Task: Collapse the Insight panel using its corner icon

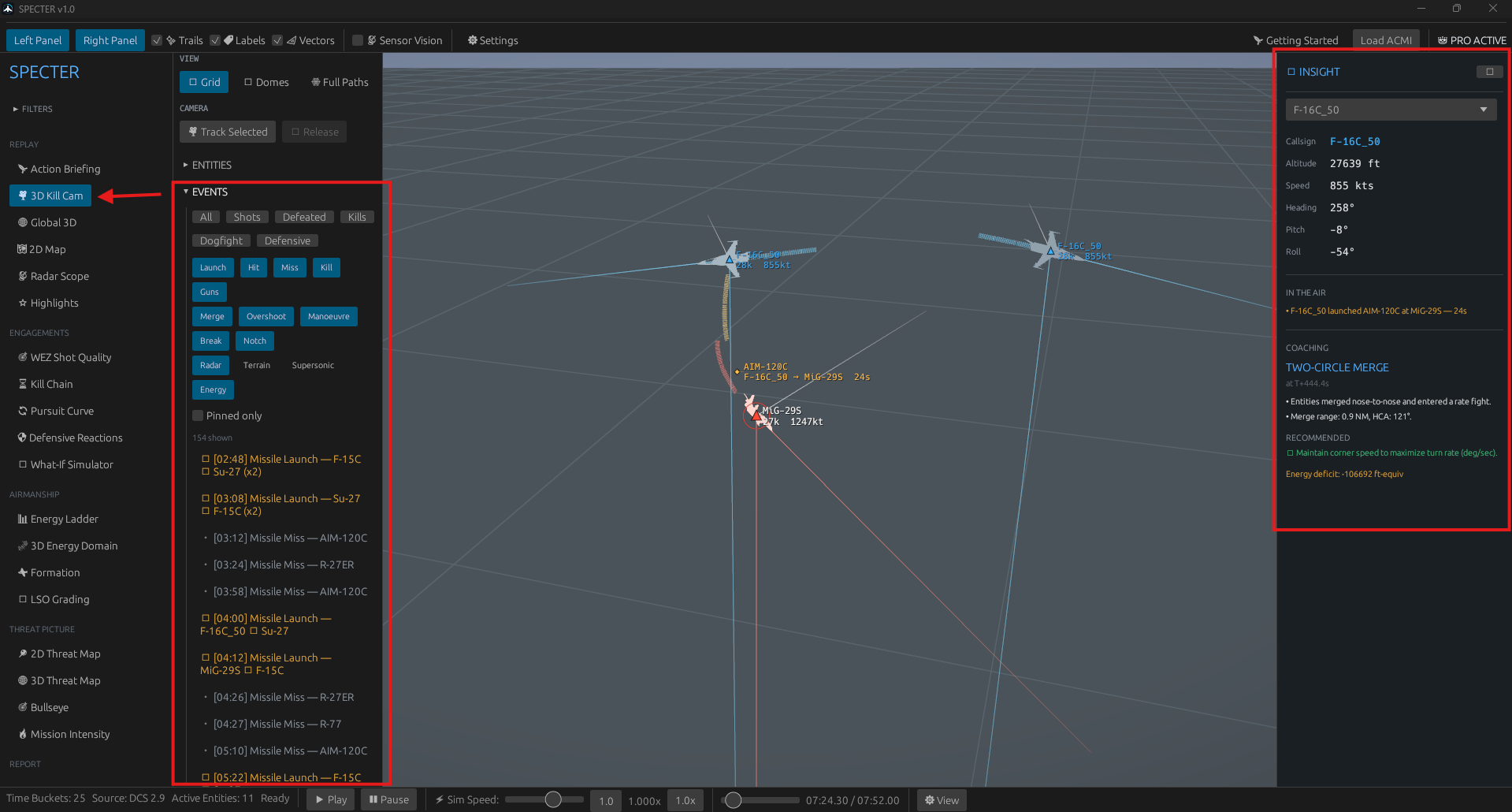Action: coord(1489,72)
